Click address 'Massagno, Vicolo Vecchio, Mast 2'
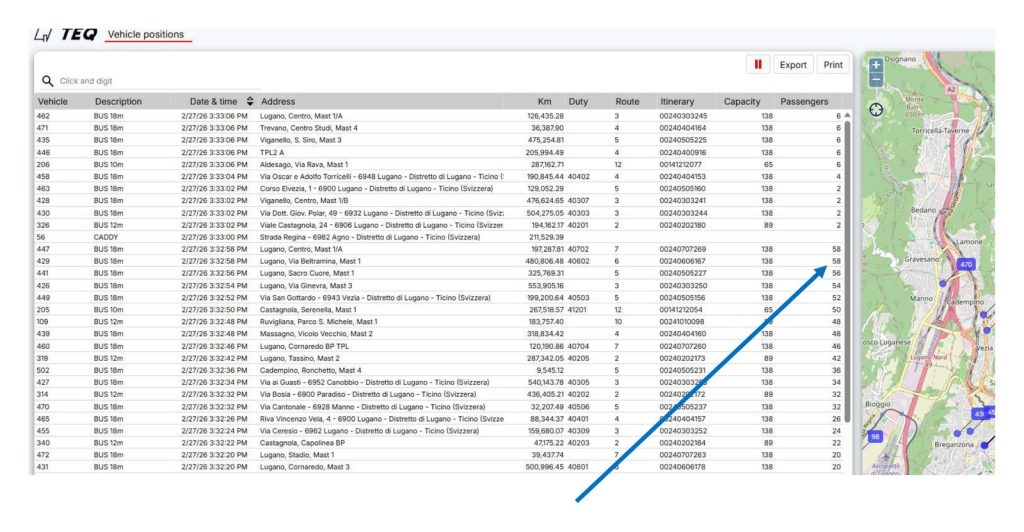 [x=316, y=334]
